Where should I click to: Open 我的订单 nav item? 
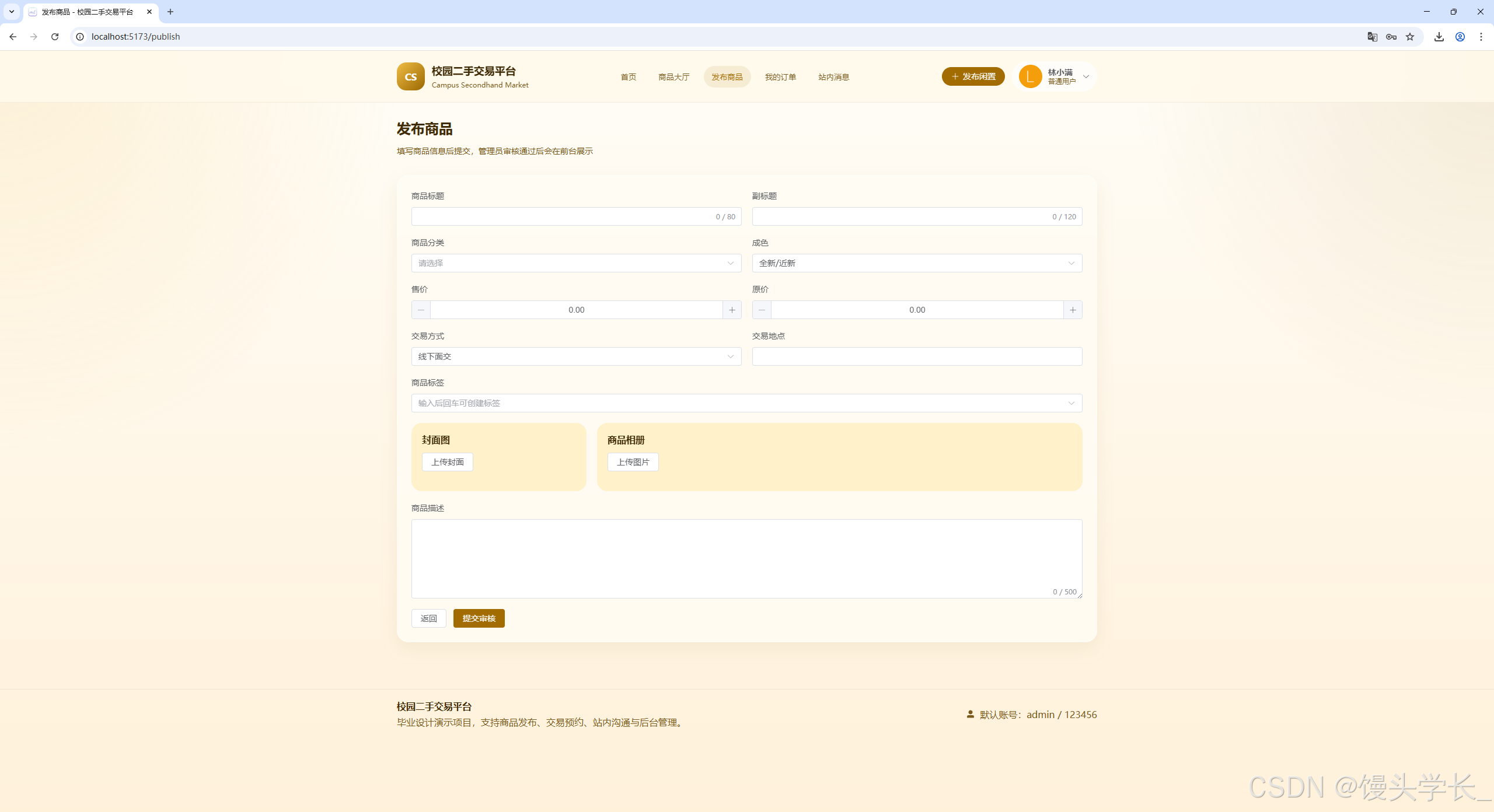coord(780,77)
